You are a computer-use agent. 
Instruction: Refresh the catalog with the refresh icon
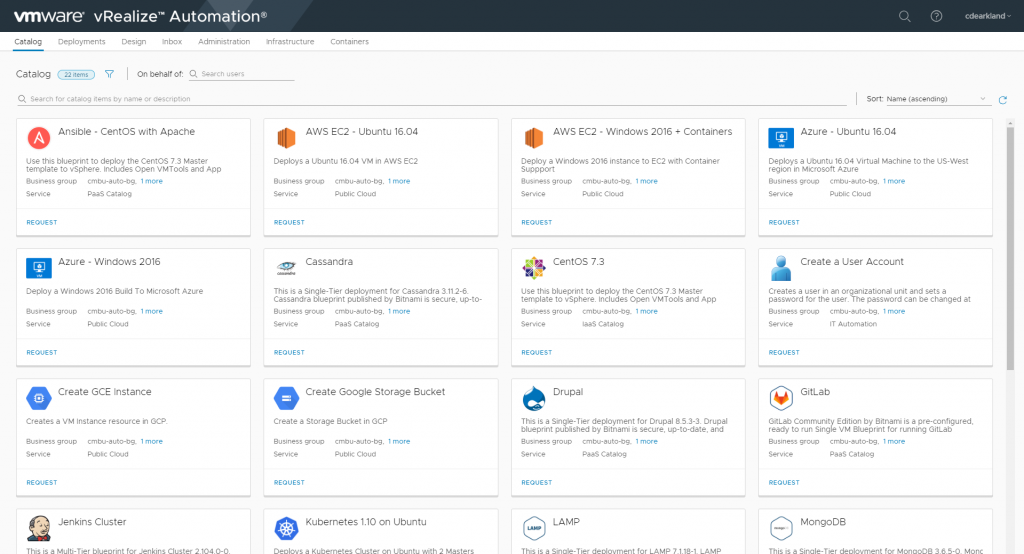[1003, 100]
